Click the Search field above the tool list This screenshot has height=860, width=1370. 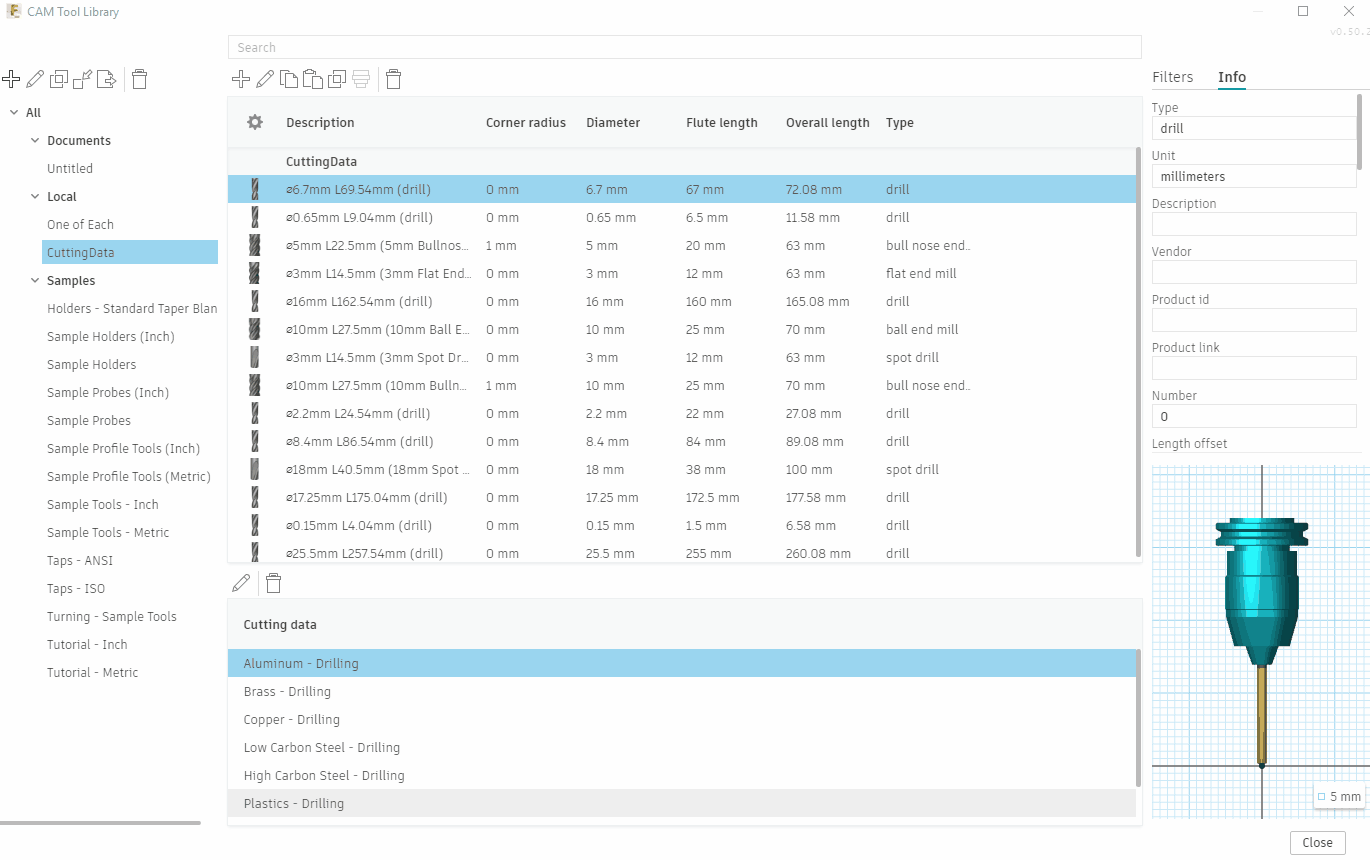coord(684,47)
